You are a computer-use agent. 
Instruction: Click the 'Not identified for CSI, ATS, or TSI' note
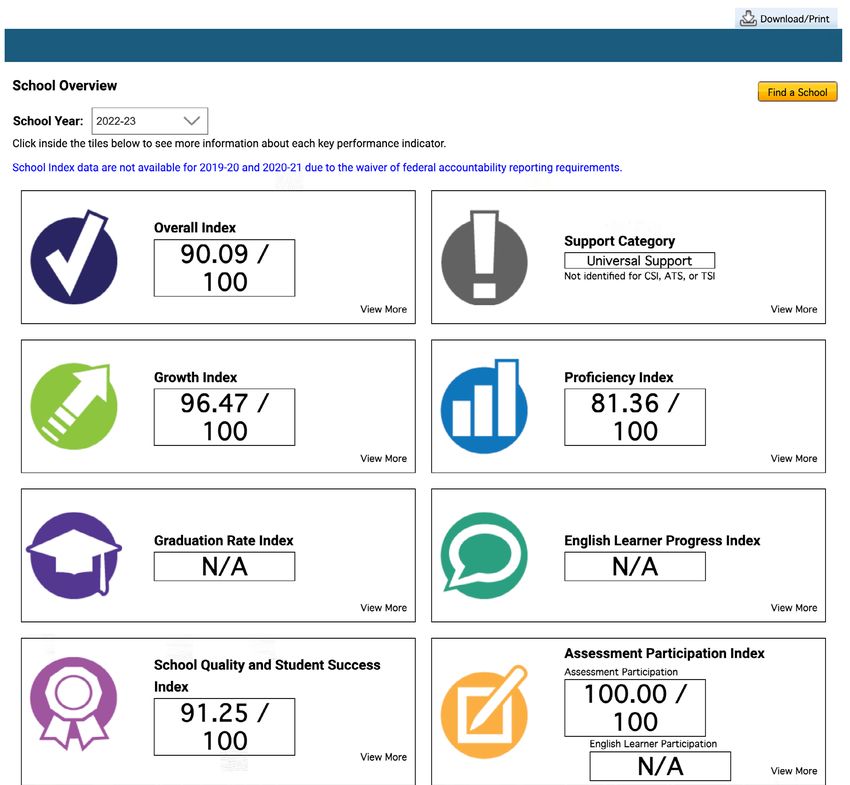pyautogui.click(x=640, y=276)
